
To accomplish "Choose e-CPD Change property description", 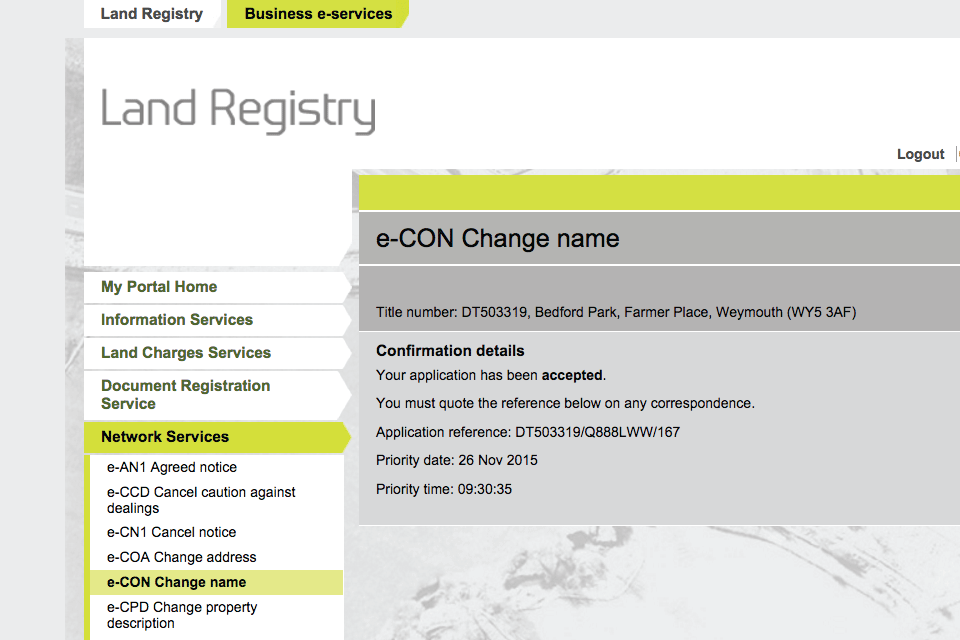I will click(182, 615).
